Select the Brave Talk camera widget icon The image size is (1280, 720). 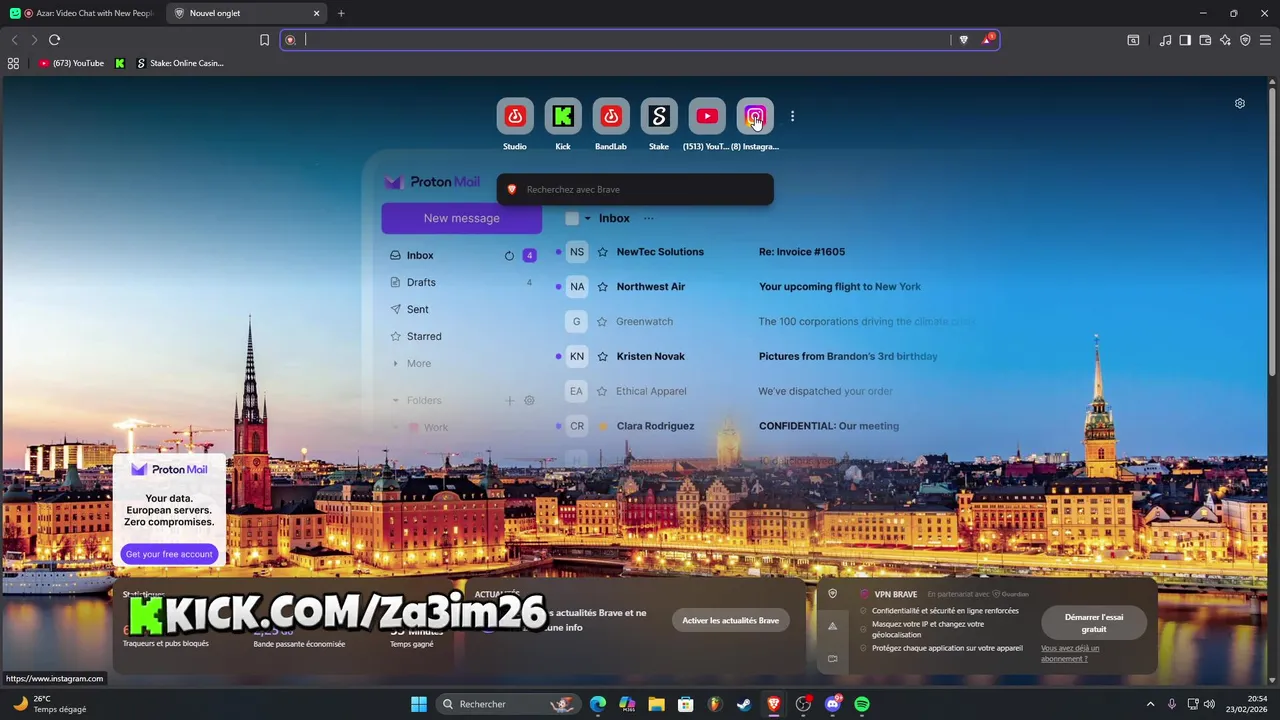[x=832, y=658]
